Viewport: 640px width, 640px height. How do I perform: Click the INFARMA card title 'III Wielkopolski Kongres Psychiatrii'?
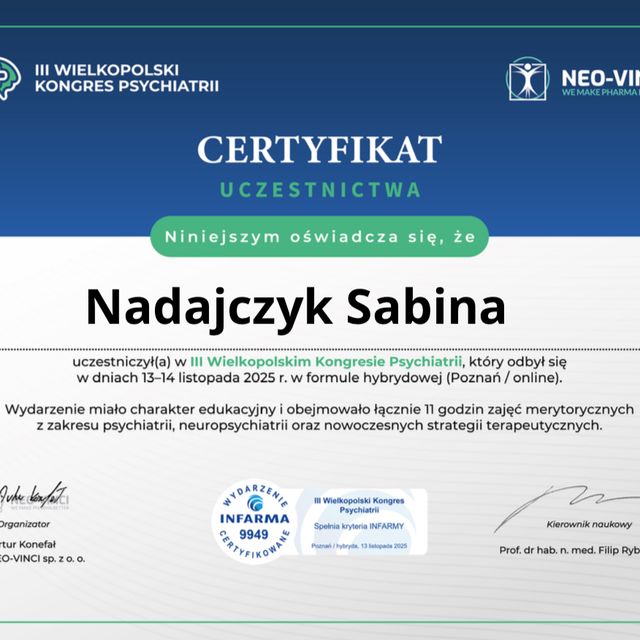coord(359,505)
